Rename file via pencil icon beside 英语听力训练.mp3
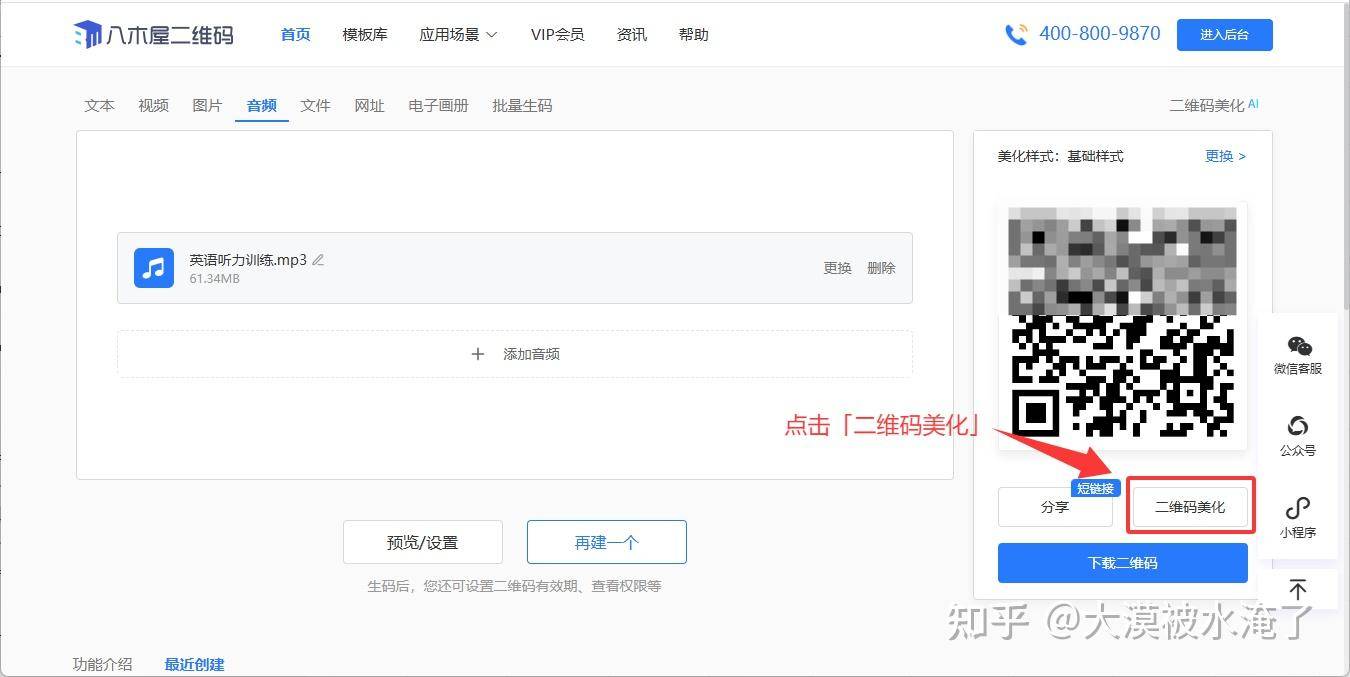Viewport: 1350px width, 677px height. 318,260
